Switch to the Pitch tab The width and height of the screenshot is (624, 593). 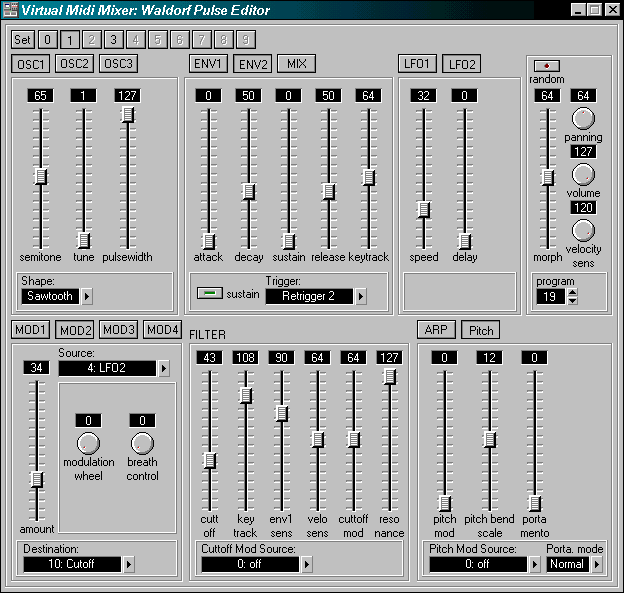(x=481, y=330)
